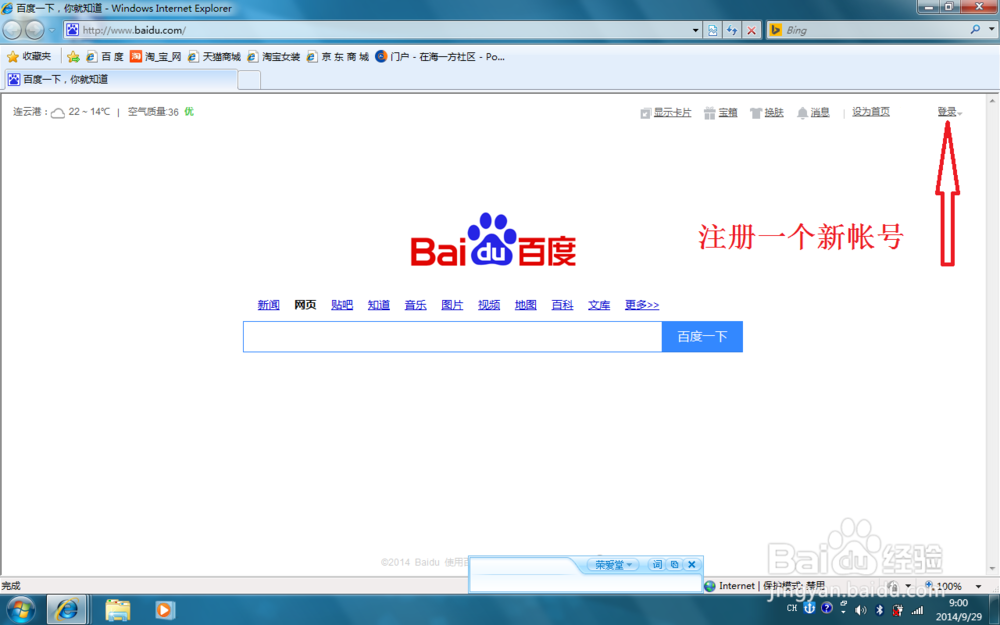Image resolution: width=1000 pixels, height=625 pixels.
Task: Open the 地图 search category
Action: 526,305
